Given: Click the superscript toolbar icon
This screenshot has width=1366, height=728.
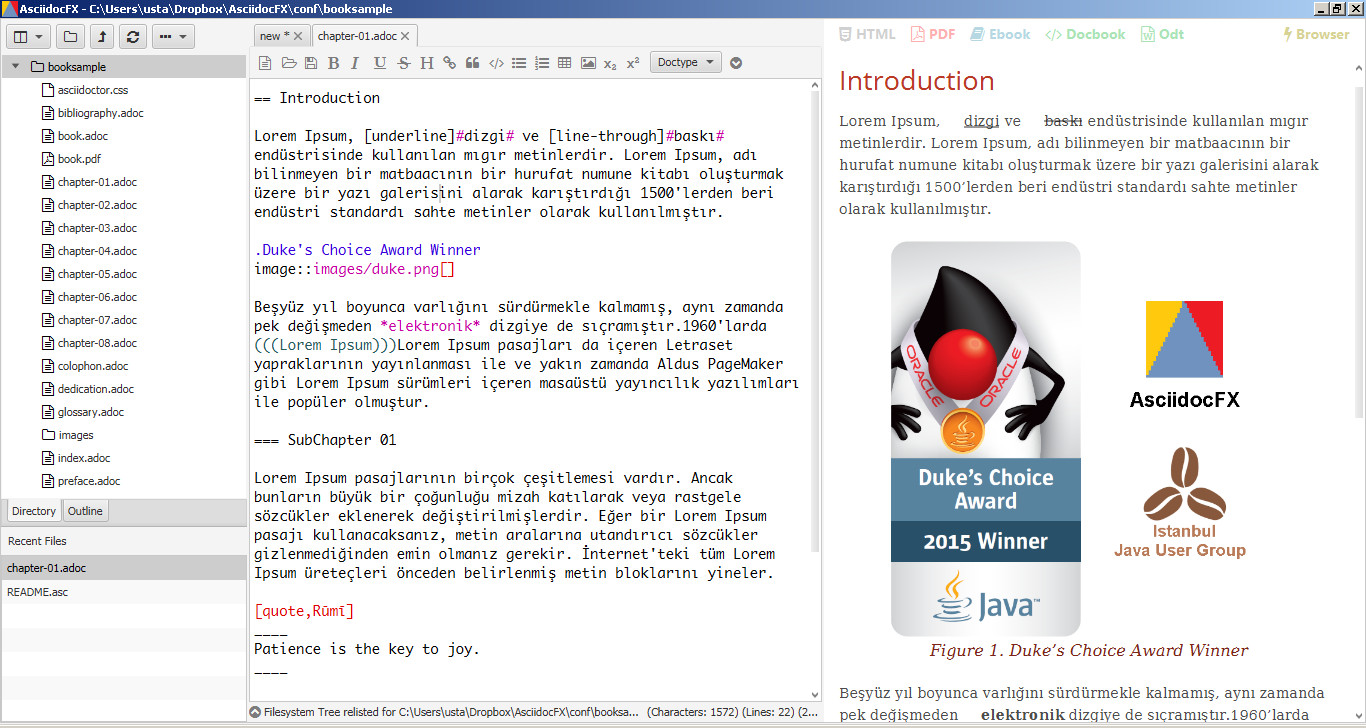Looking at the screenshot, I should [633, 63].
